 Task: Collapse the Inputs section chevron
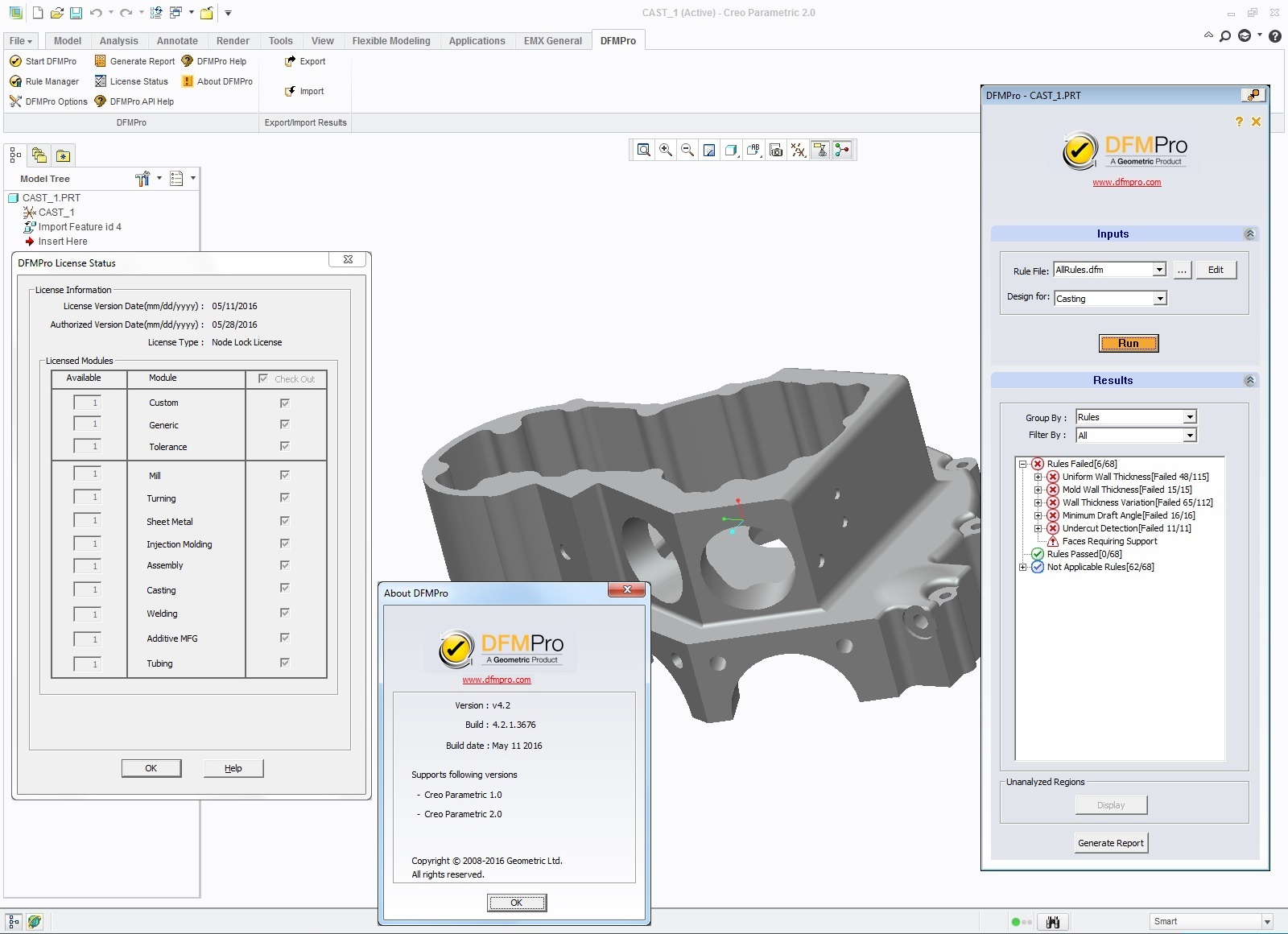pyautogui.click(x=1249, y=234)
